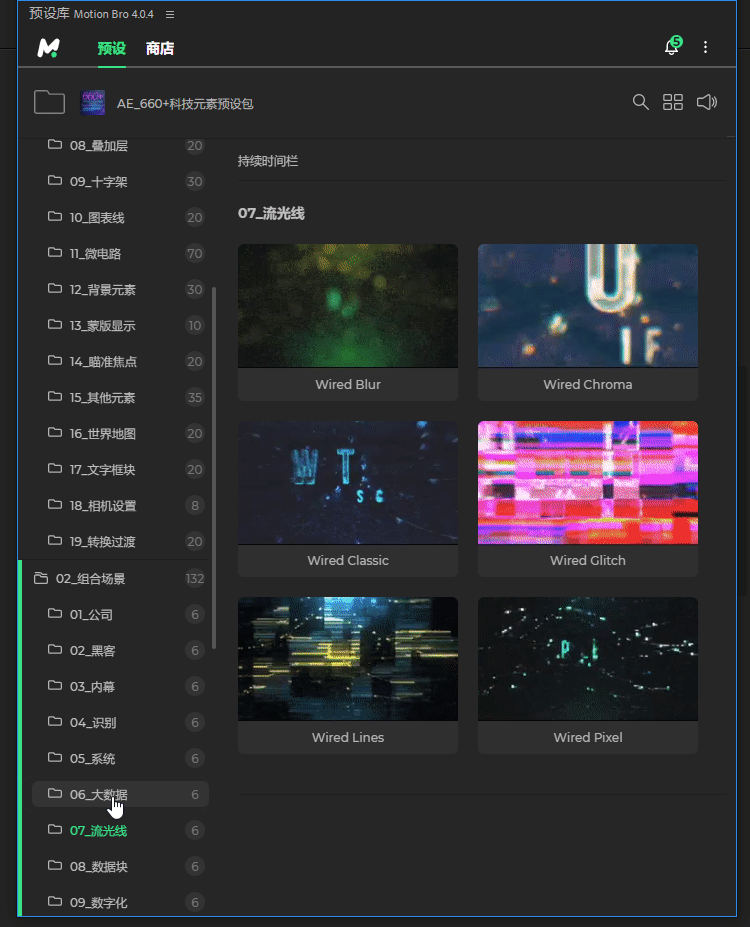Open the 03_内幕 folder
Screen dimensions: 750x927
121,687
